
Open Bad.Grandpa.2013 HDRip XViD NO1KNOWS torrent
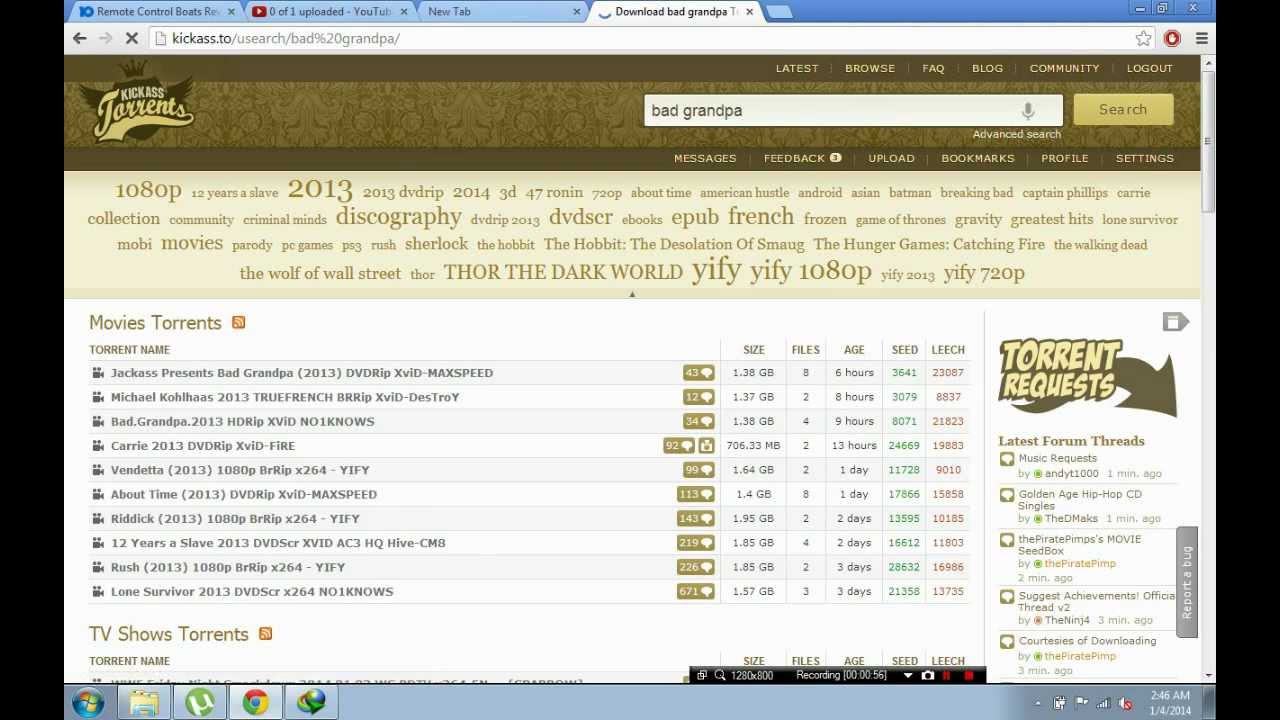[243, 421]
